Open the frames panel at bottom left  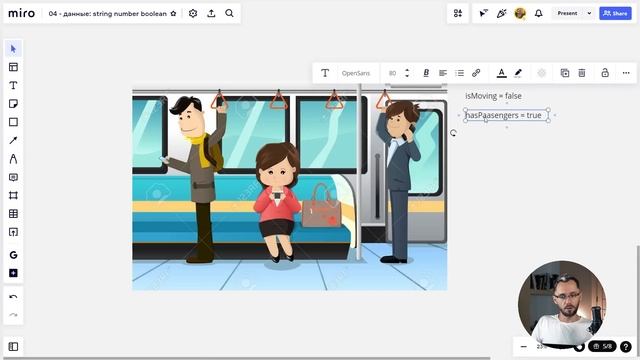[x=13, y=347]
